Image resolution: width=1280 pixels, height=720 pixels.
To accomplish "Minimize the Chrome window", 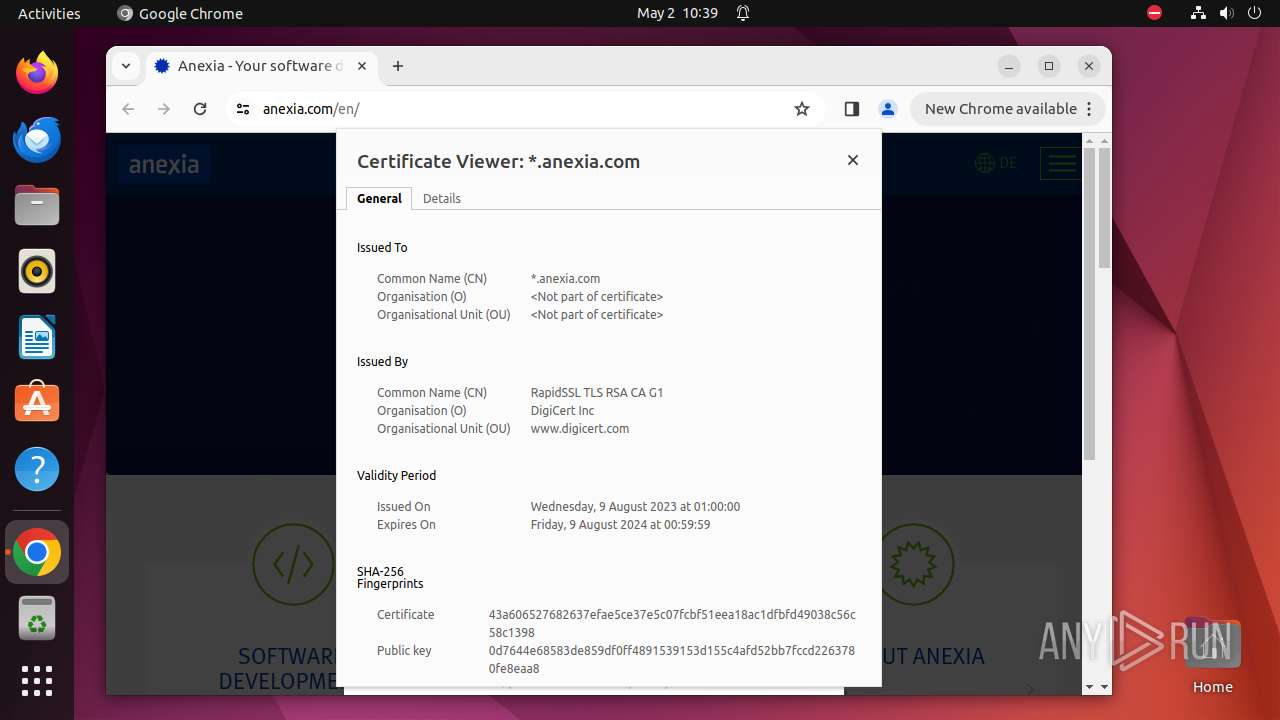I will point(1009,66).
